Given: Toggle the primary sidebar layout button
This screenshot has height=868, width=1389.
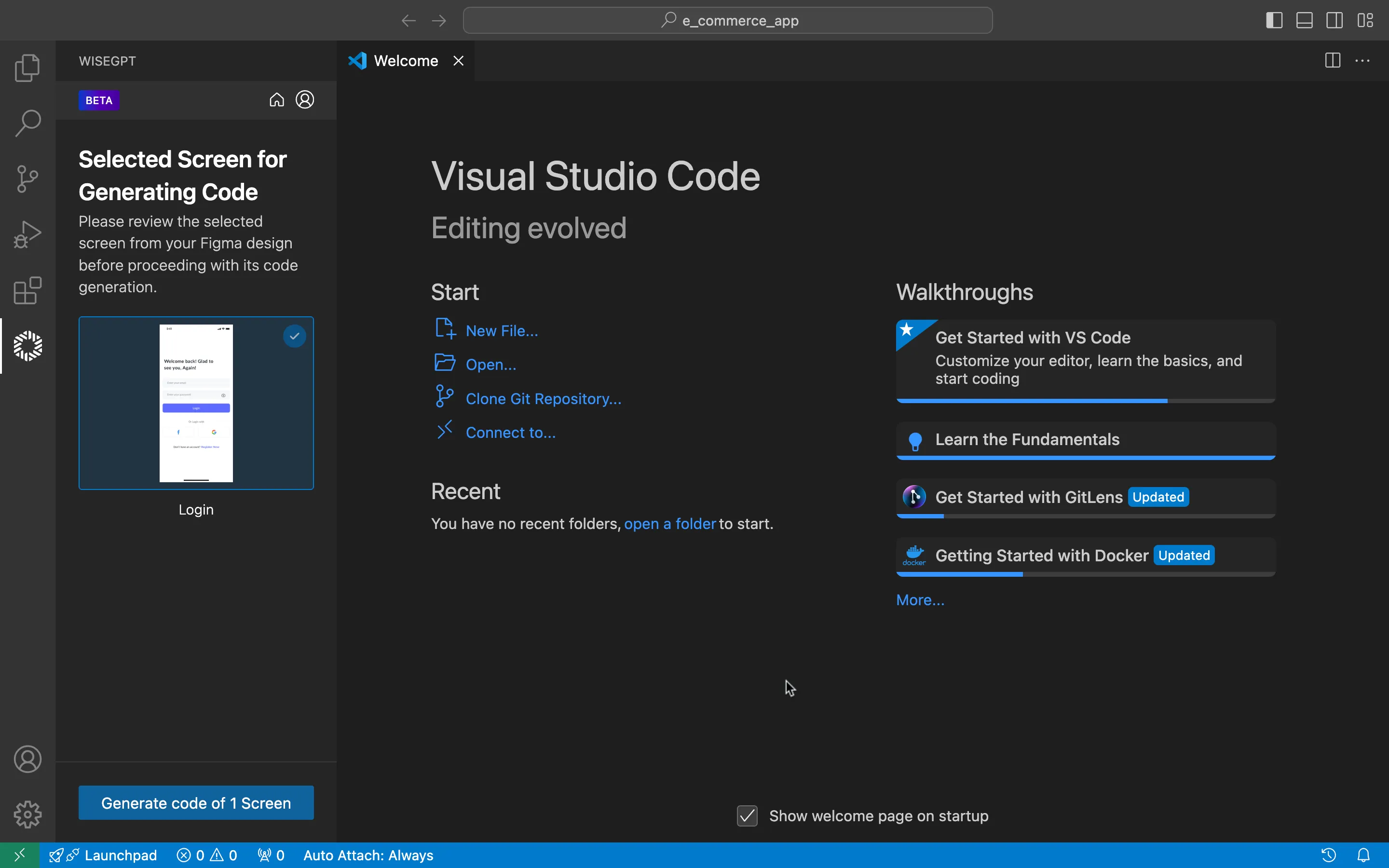Looking at the screenshot, I should (1274, 20).
